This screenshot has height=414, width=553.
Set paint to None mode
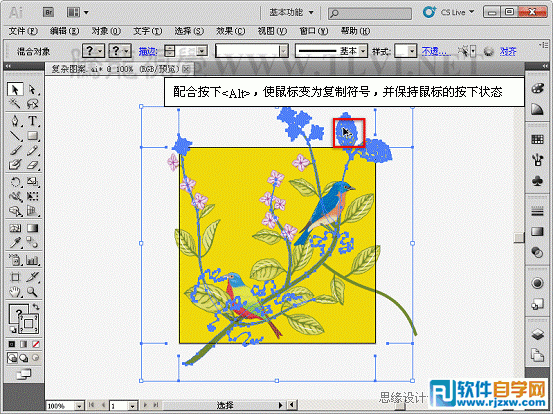coord(36,344)
